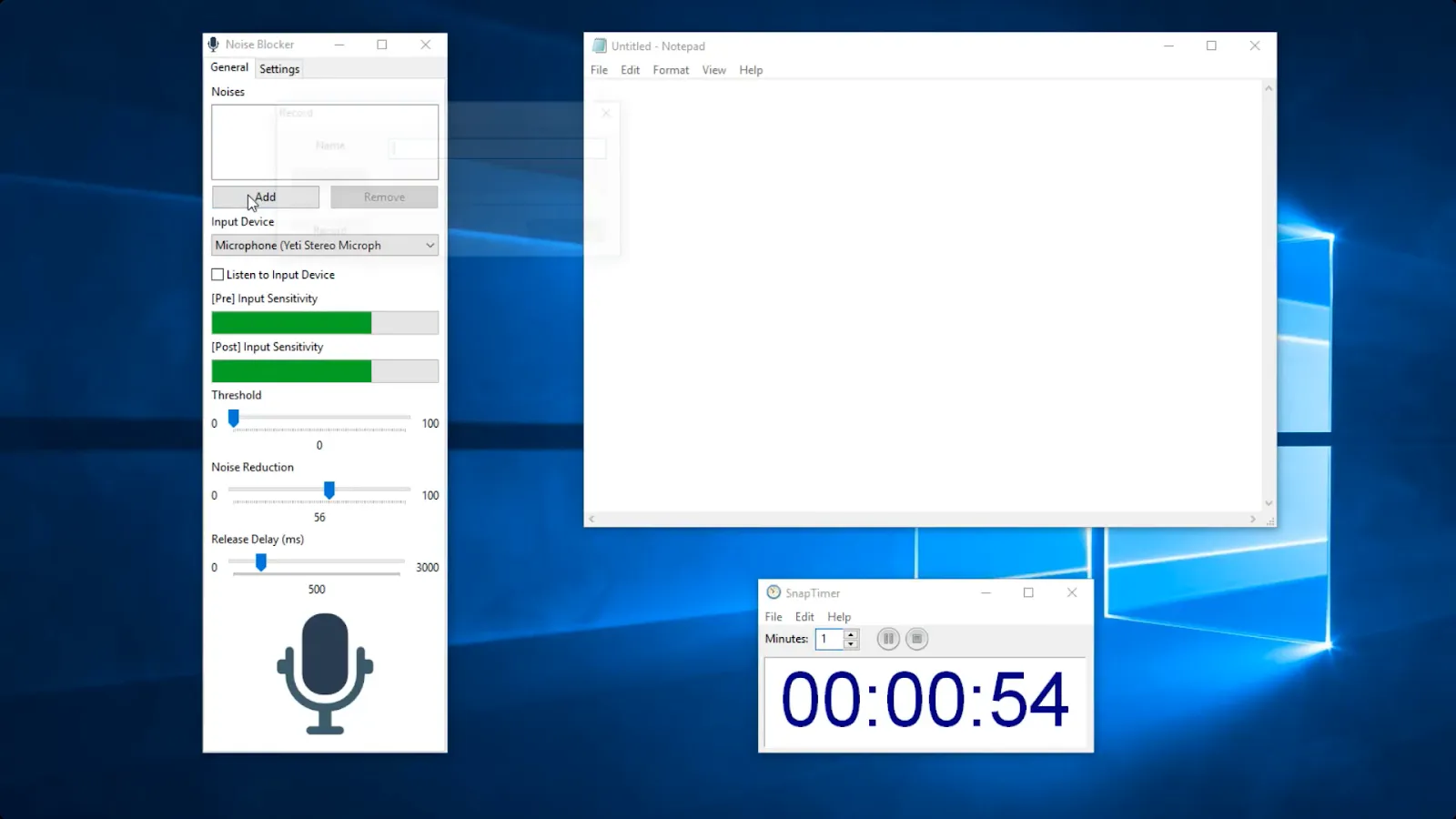Open SnapTimer's File menu

coord(773,617)
